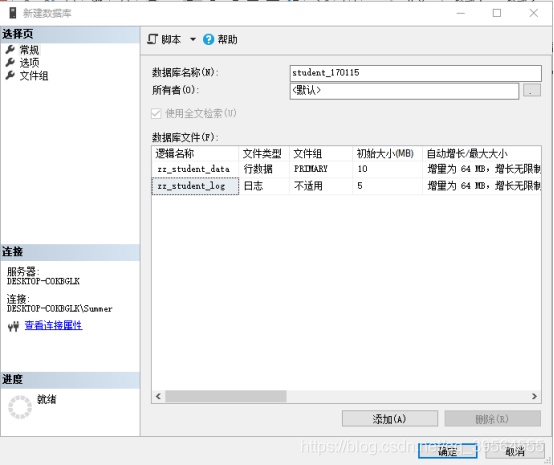The width and height of the screenshot is (554, 465).
Task: Click the 日志 file type cell
Action: pyautogui.click(x=264, y=186)
